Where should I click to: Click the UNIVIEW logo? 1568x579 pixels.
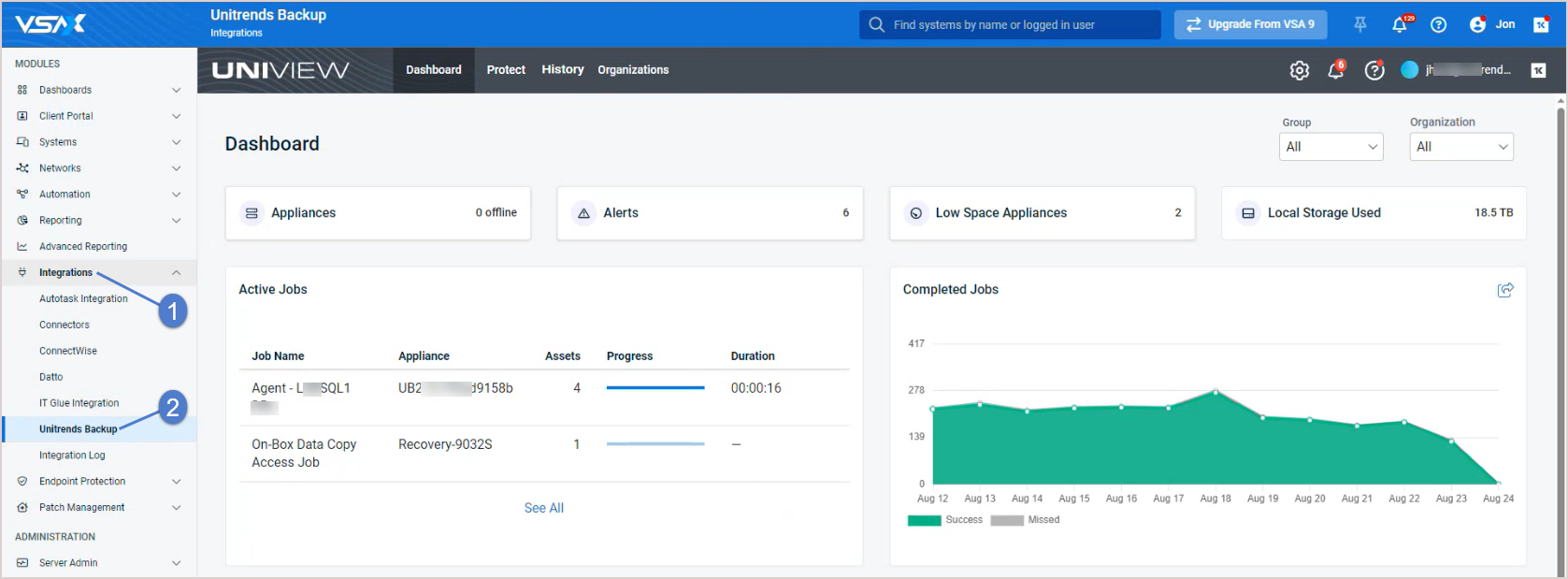click(x=281, y=70)
